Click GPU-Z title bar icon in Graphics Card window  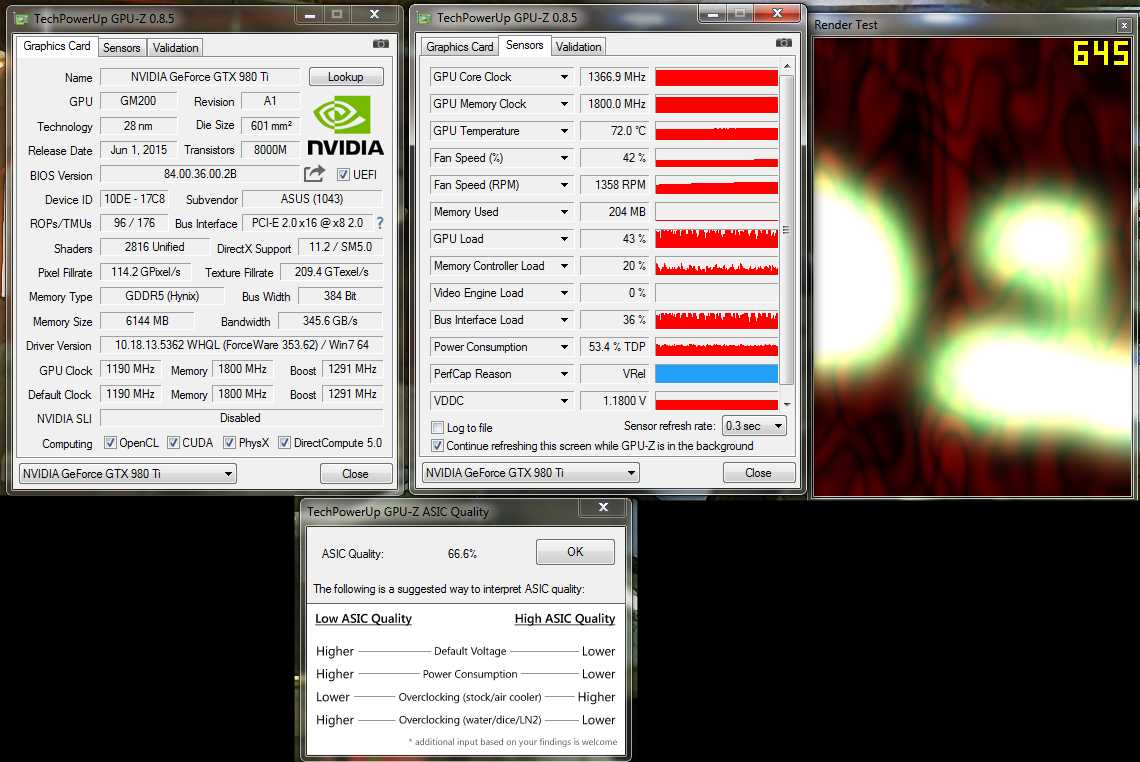pos(22,19)
